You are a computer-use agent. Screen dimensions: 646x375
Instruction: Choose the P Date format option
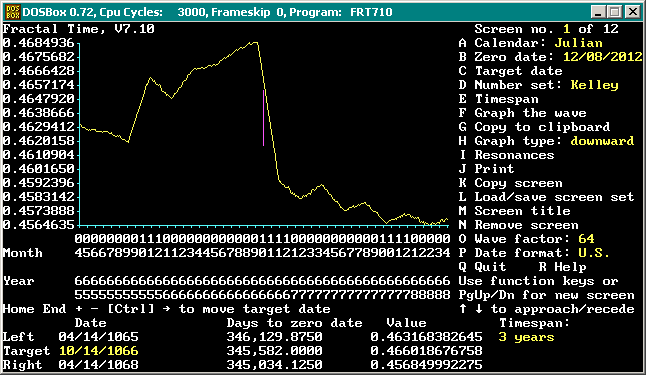click(534, 253)
